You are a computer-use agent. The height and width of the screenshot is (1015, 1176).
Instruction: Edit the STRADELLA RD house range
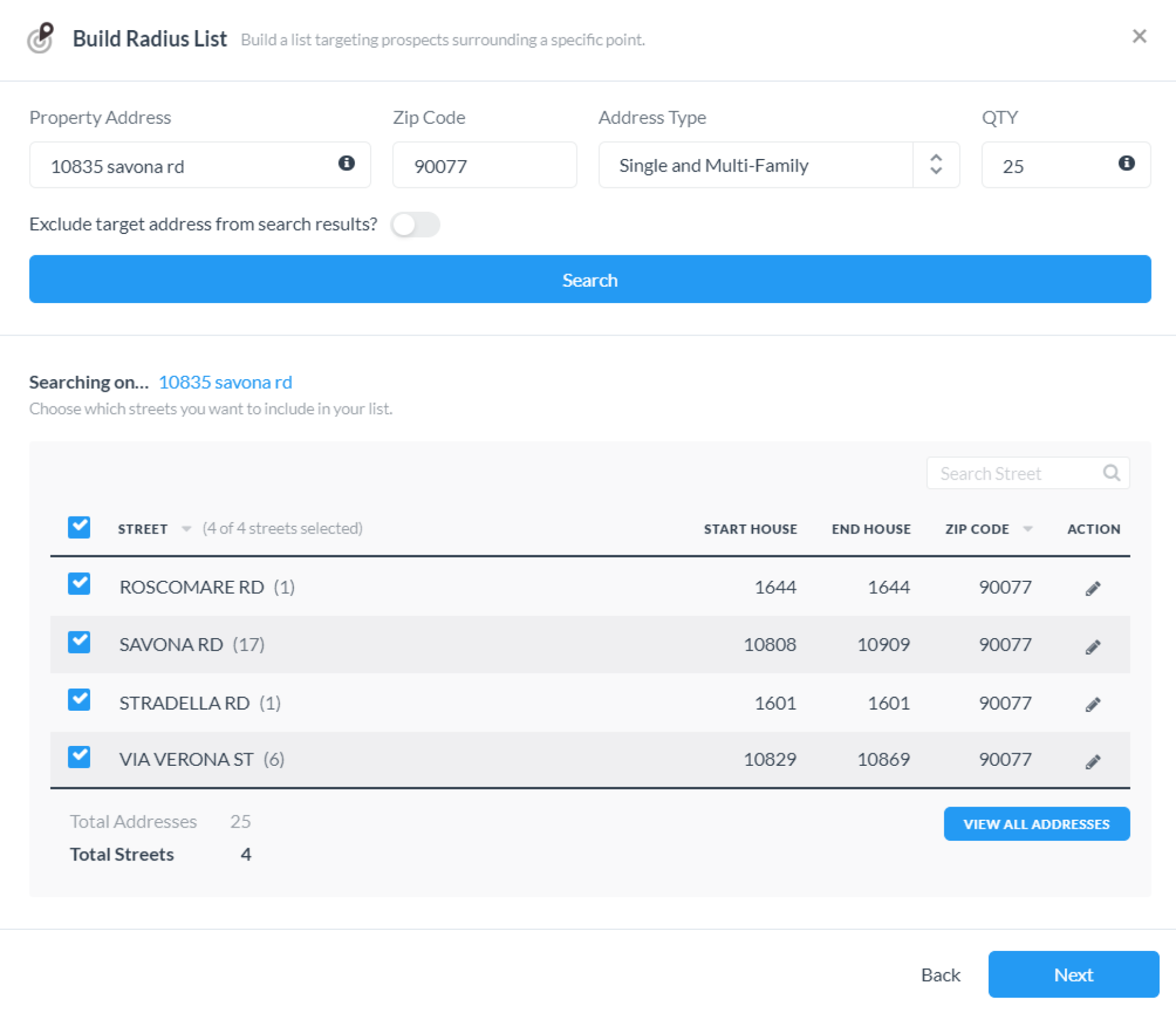[1093, 704]
